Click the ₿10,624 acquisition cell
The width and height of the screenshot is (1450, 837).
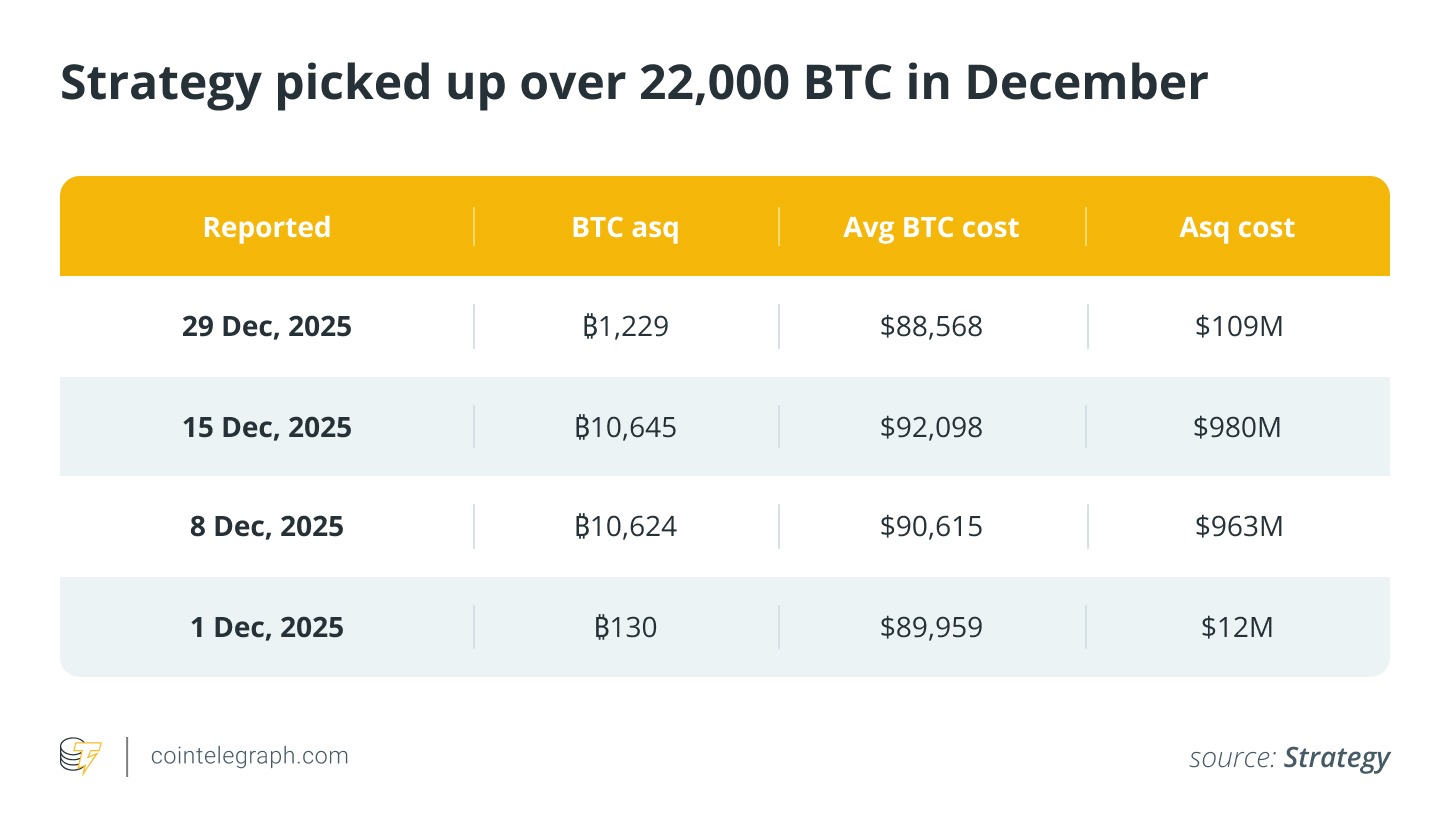[x=625, y=527]
